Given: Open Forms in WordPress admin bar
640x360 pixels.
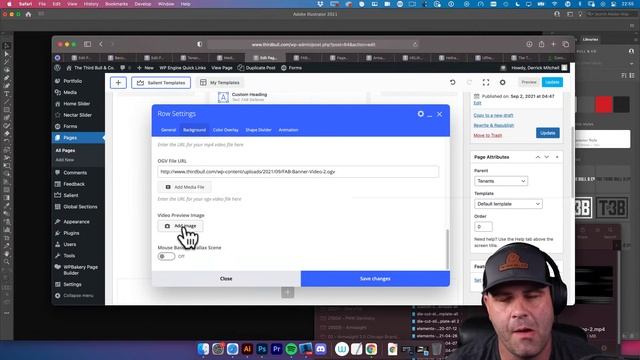Looking at the screenshot, I should (x=291, y=68).
